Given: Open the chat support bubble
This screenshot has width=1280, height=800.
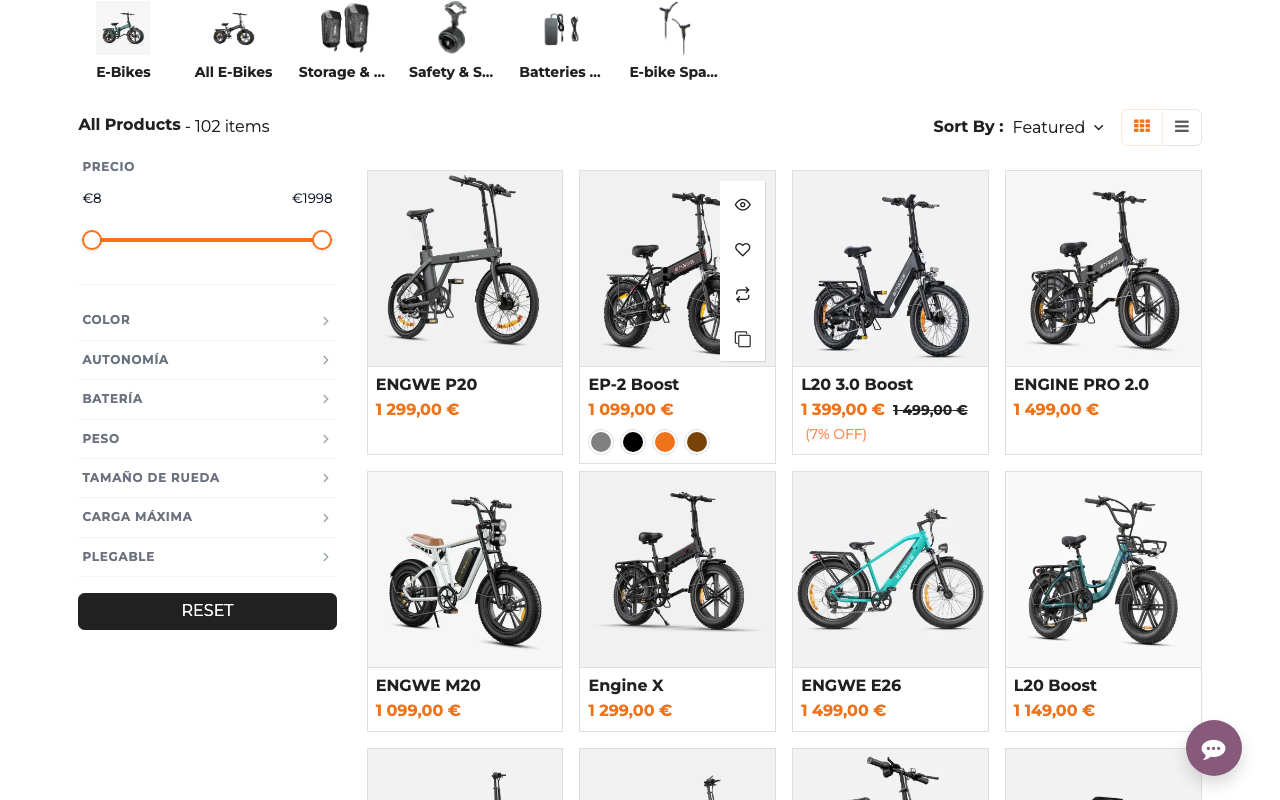Looking at the screenshot, I should pyautogui.click(x=1213, y=748).
